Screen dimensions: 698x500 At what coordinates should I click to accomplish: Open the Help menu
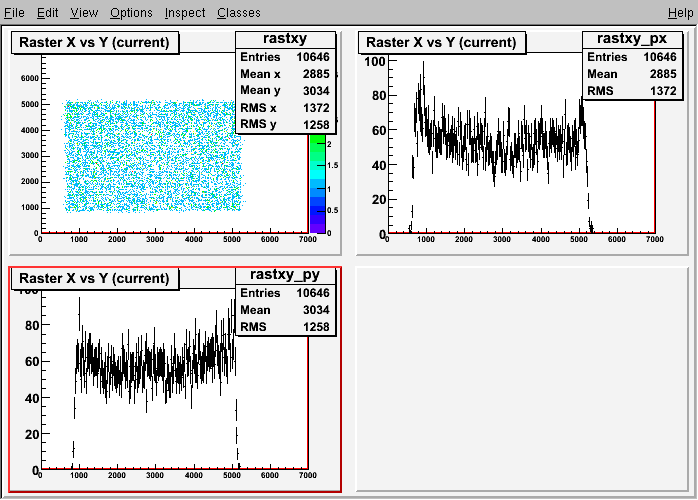680,13
